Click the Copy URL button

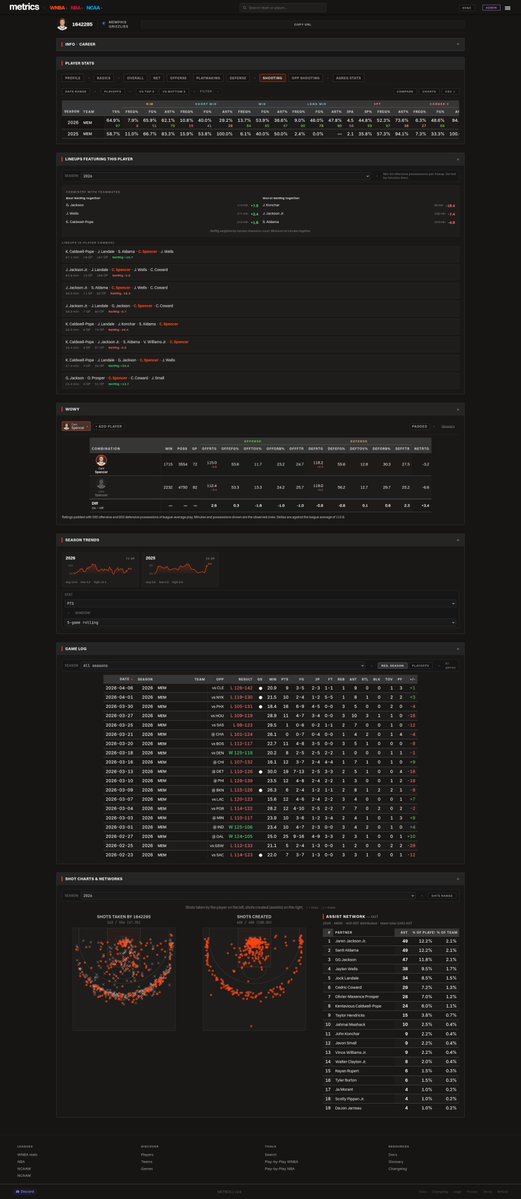pyautogui.click(x=302, y=24)
